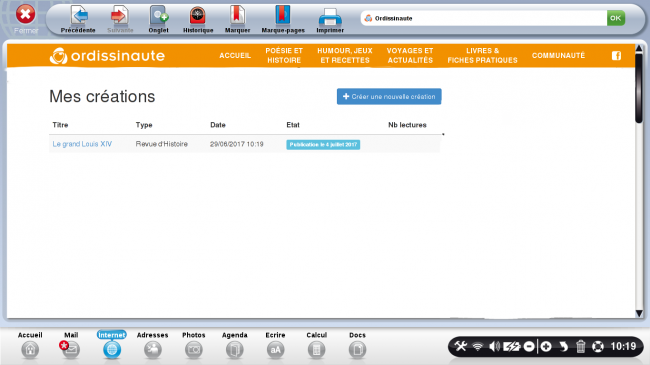This screenshot has width=650, height=365.
Task: Click Créer une nouvelle création button
Action: point(389,97)
